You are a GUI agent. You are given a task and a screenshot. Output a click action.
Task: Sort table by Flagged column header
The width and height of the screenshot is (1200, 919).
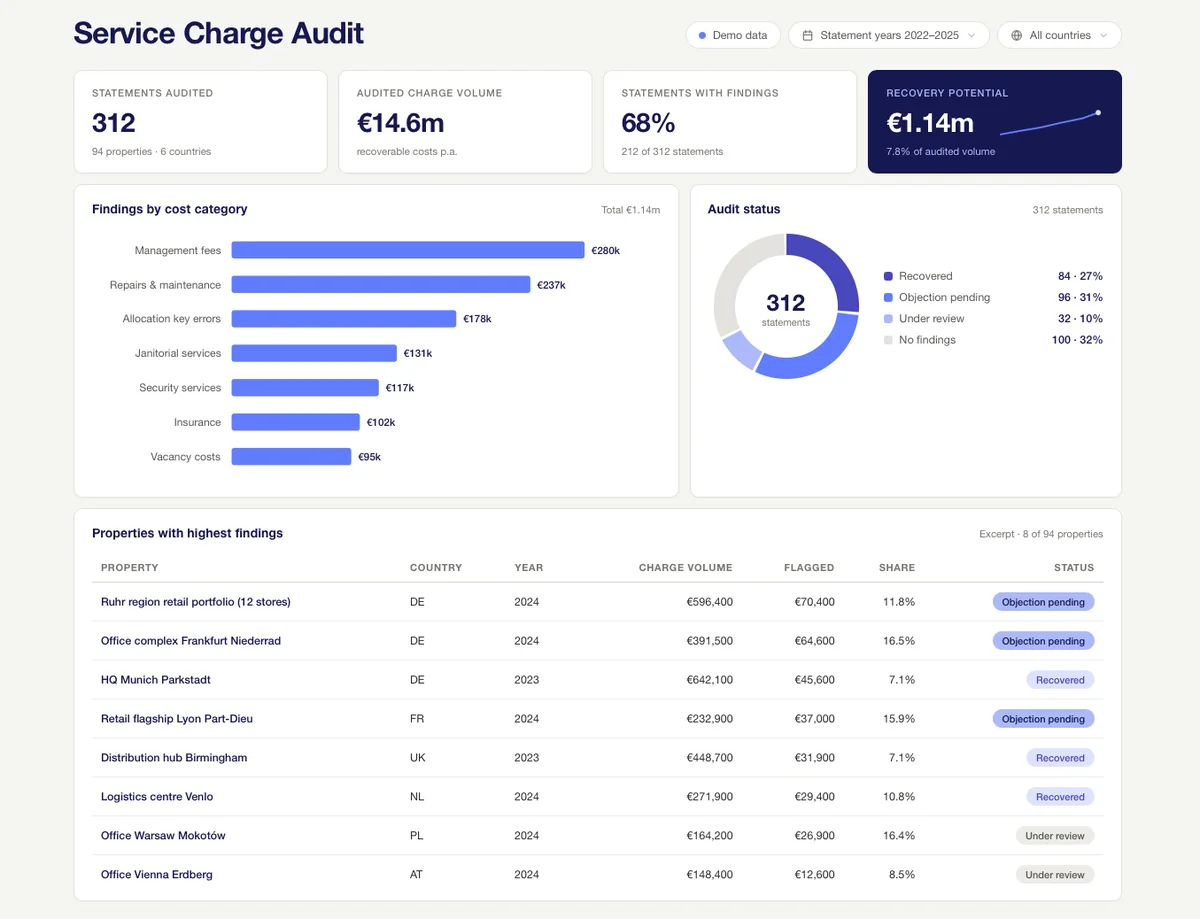coord(809,567)
